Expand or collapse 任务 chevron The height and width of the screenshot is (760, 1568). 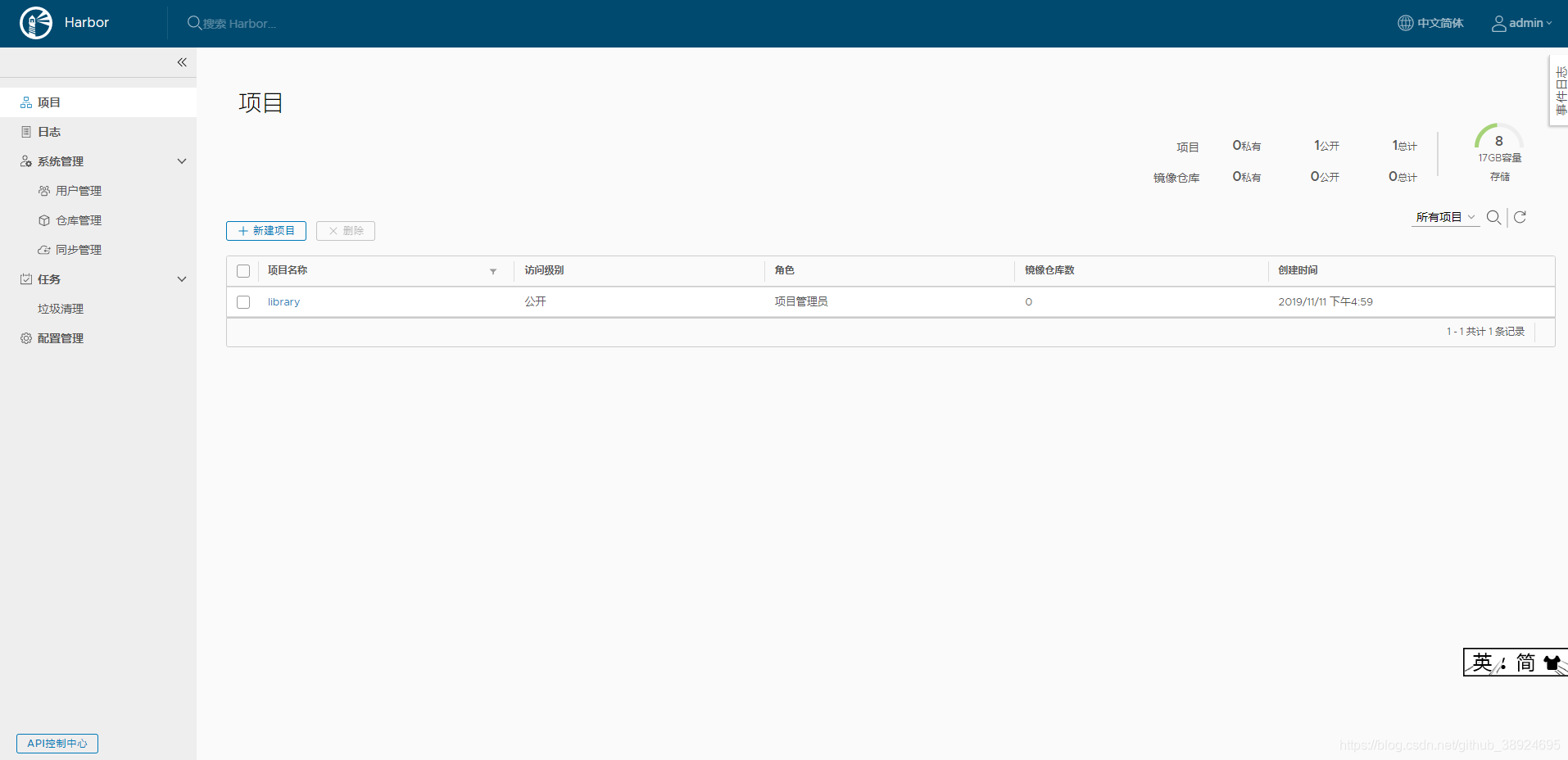point(182,279)
